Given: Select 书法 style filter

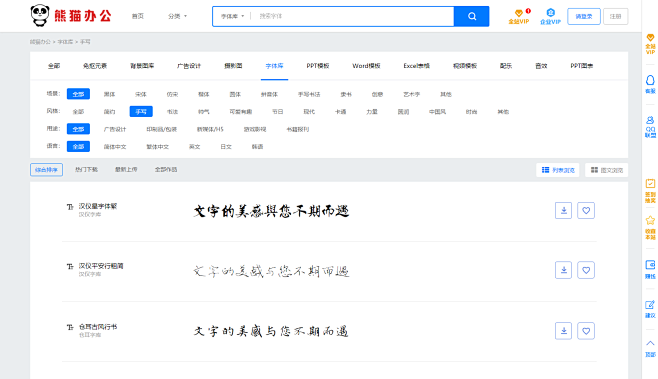Looking at the screenshot, I should click(172, 112).
